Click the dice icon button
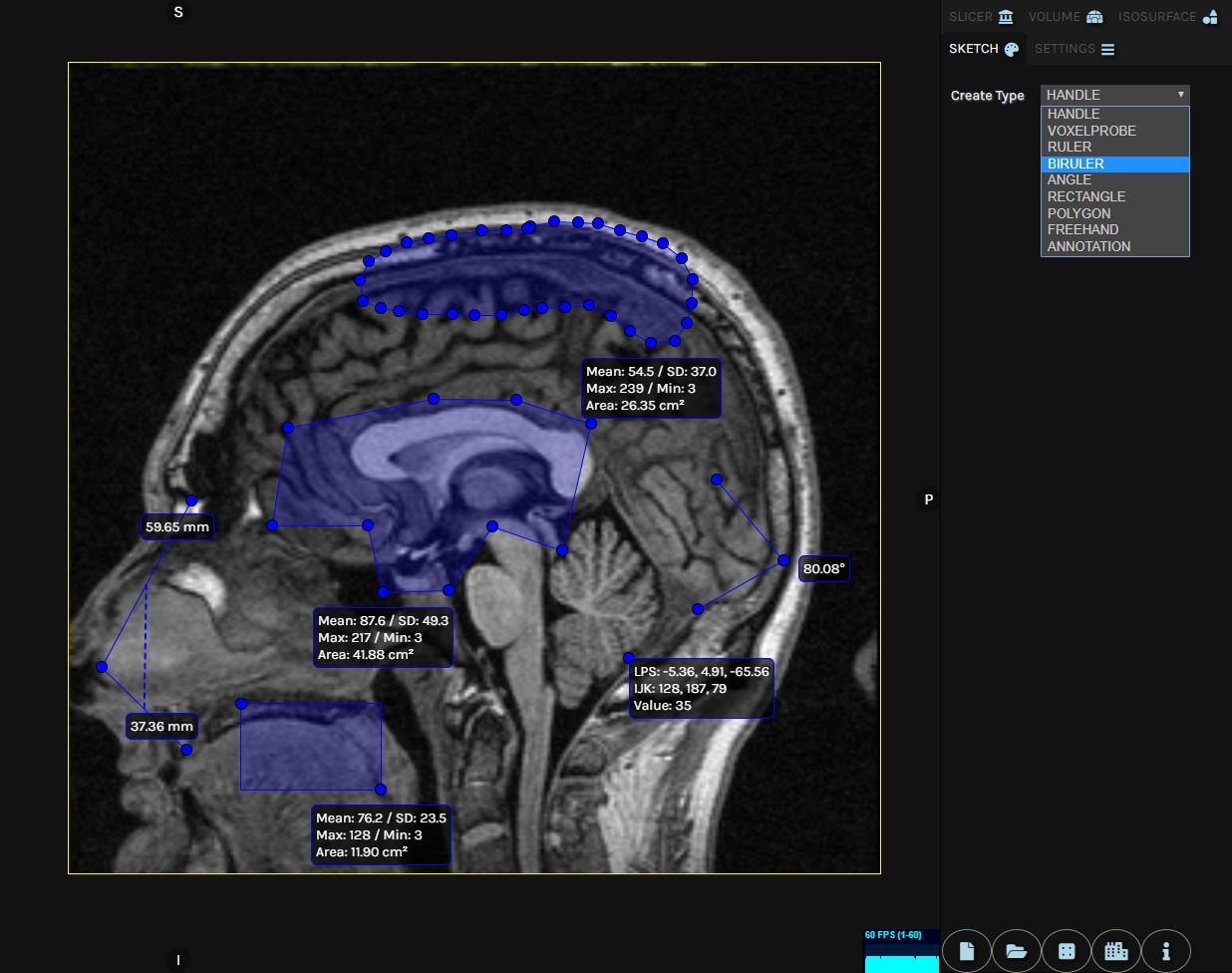1232x973 pixels. [1066, 951]
